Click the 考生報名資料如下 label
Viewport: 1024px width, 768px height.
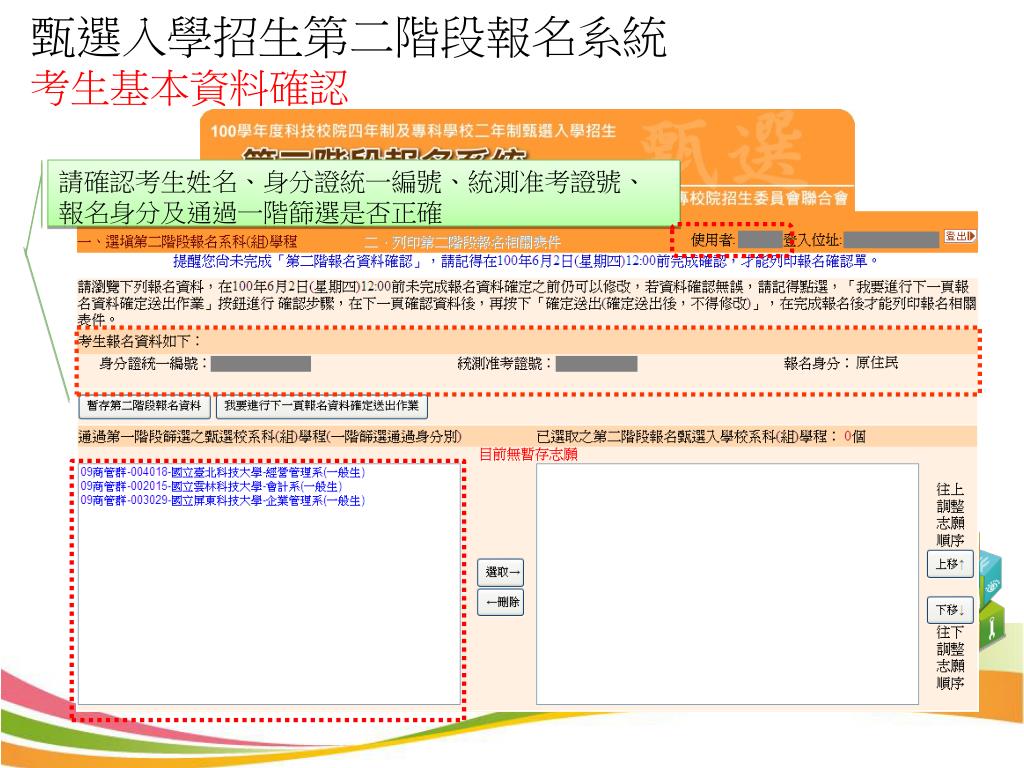coord(140,342)
